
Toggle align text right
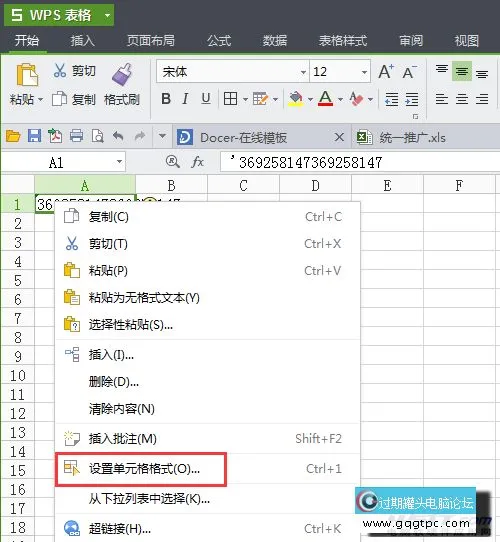pos(482,99)
